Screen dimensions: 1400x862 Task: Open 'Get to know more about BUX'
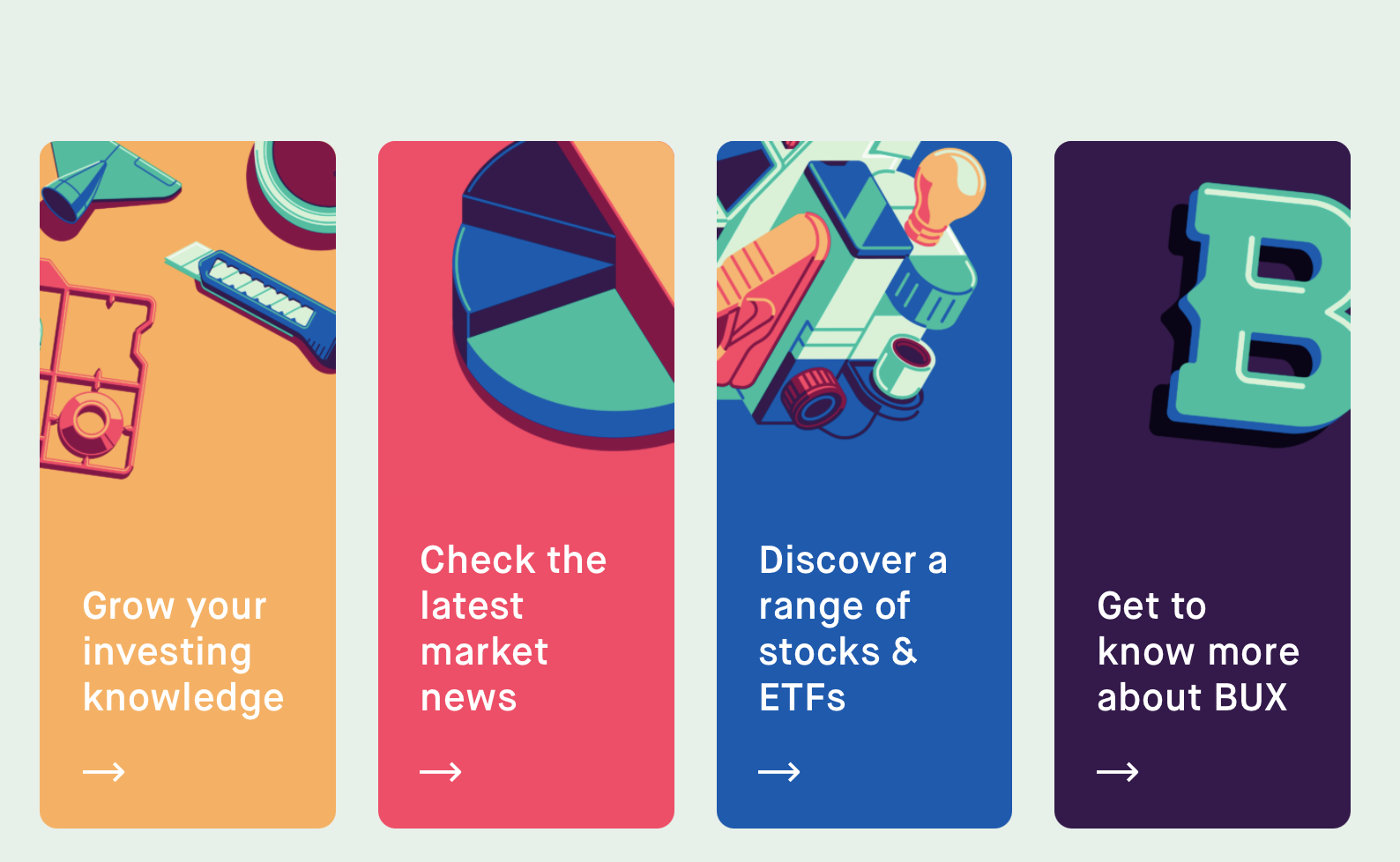(x=1198, y=651)
